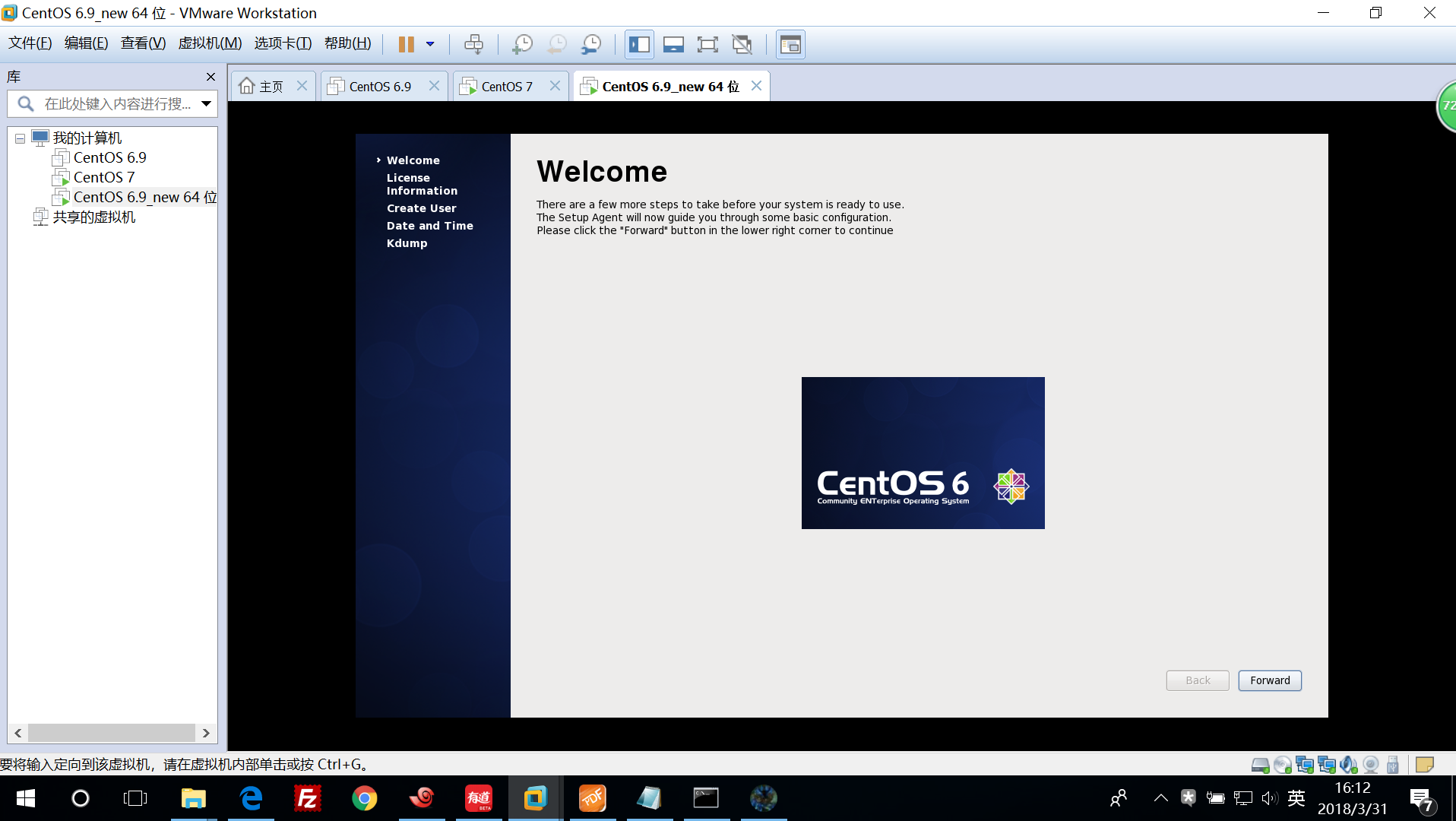Screen dimensions: 1456x821
Task: Open the 虚拟机(M) menu
Action: coord(210,43)
